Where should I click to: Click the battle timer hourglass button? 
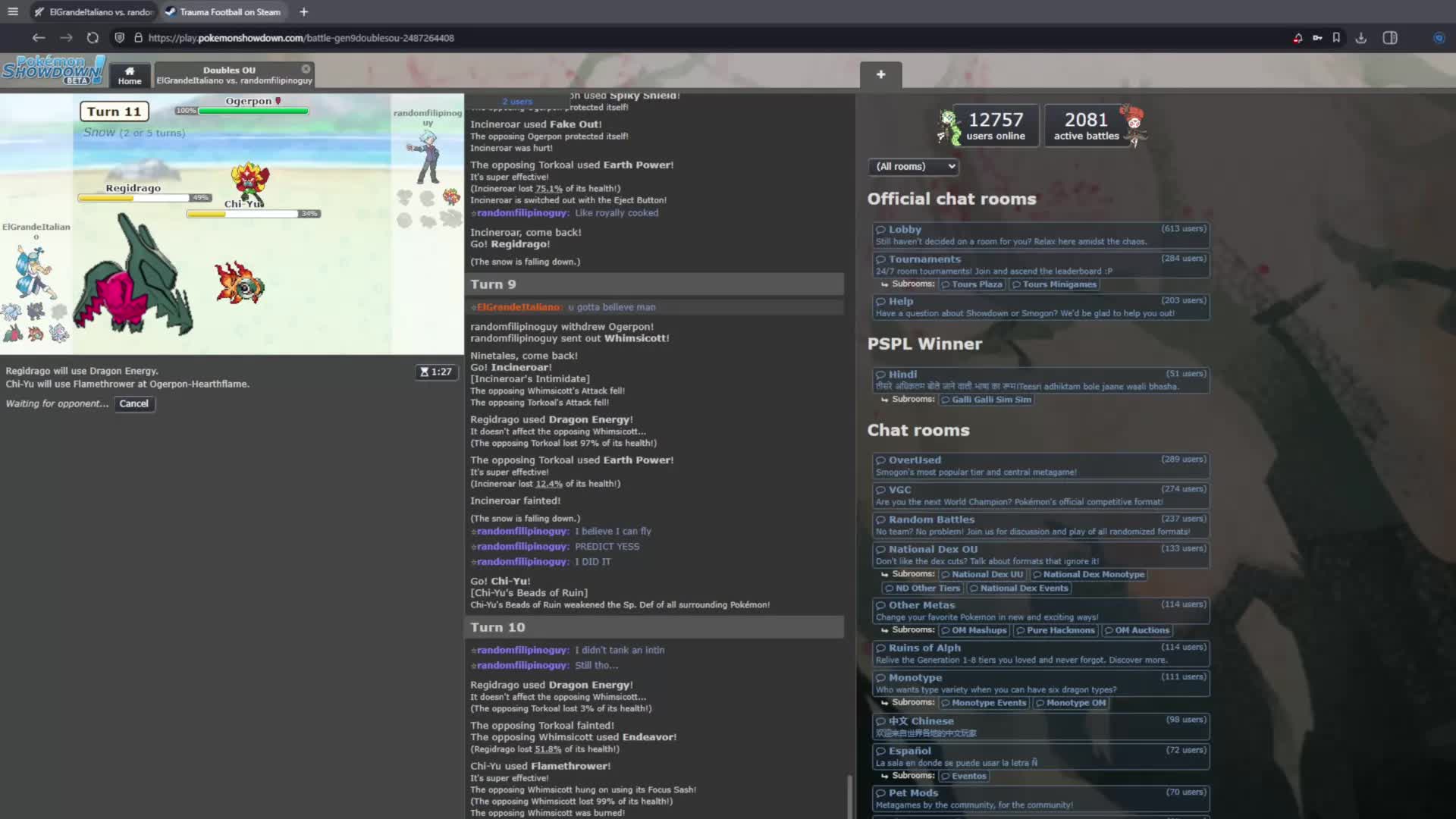pos(436,372)
